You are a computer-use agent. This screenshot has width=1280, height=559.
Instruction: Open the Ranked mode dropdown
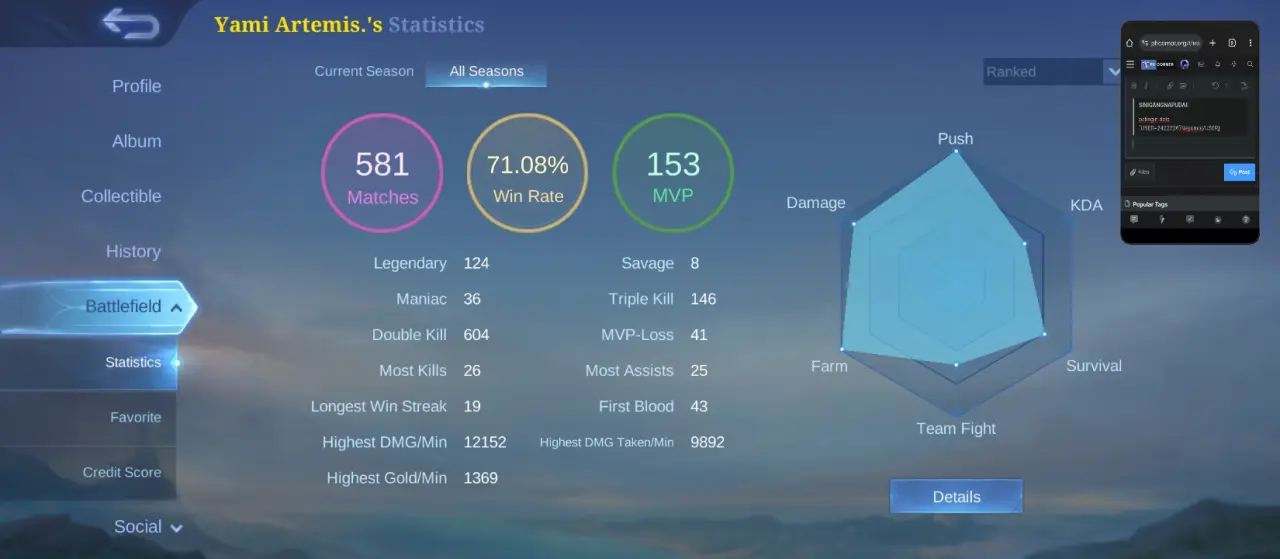click(x=1053, y=72)
